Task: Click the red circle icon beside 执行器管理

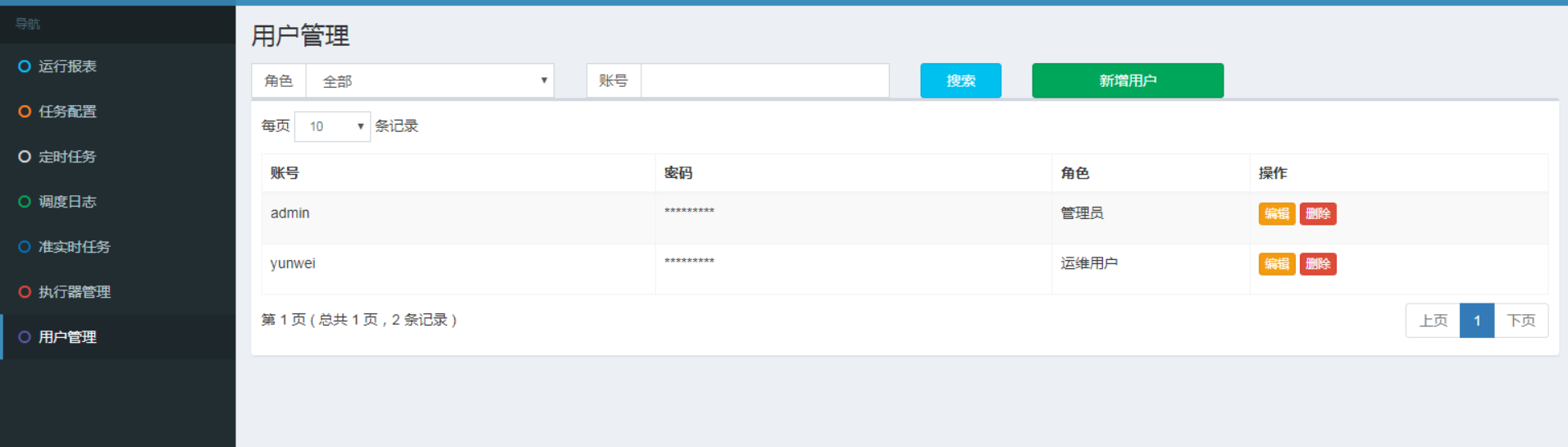Action: (x=25, y=292)
